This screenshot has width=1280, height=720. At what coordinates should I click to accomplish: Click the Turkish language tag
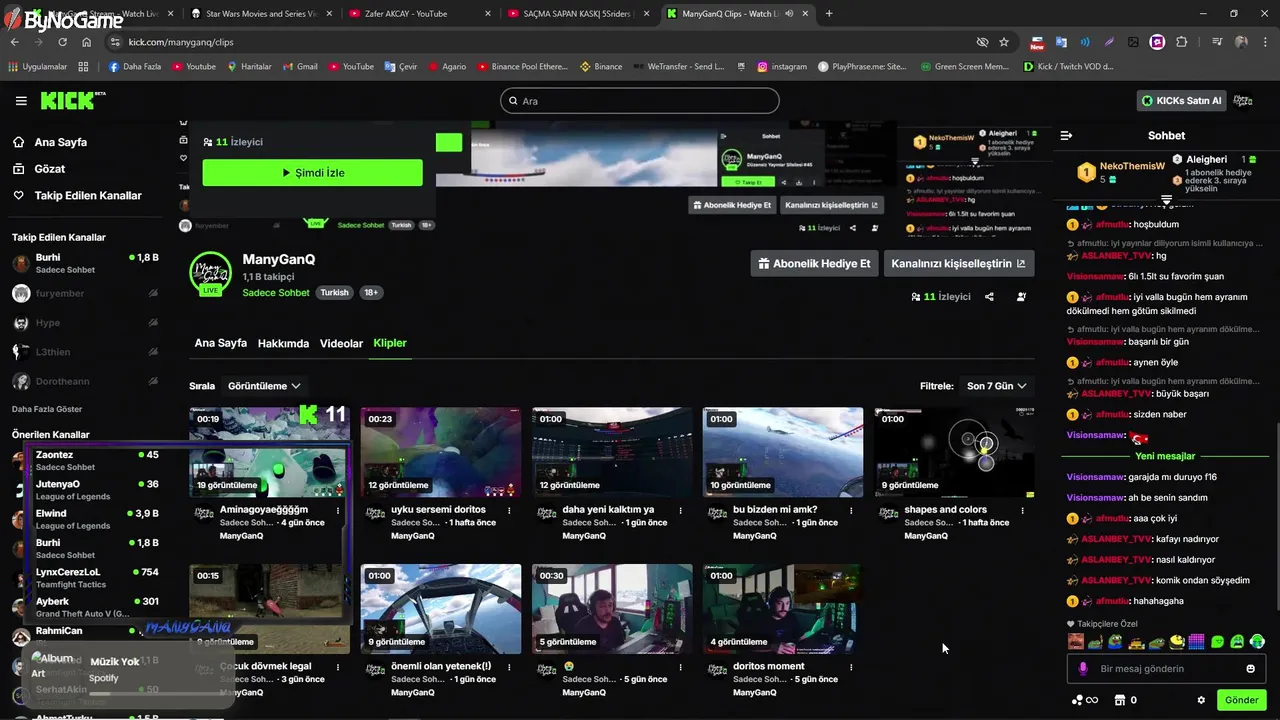coord(334,293)
